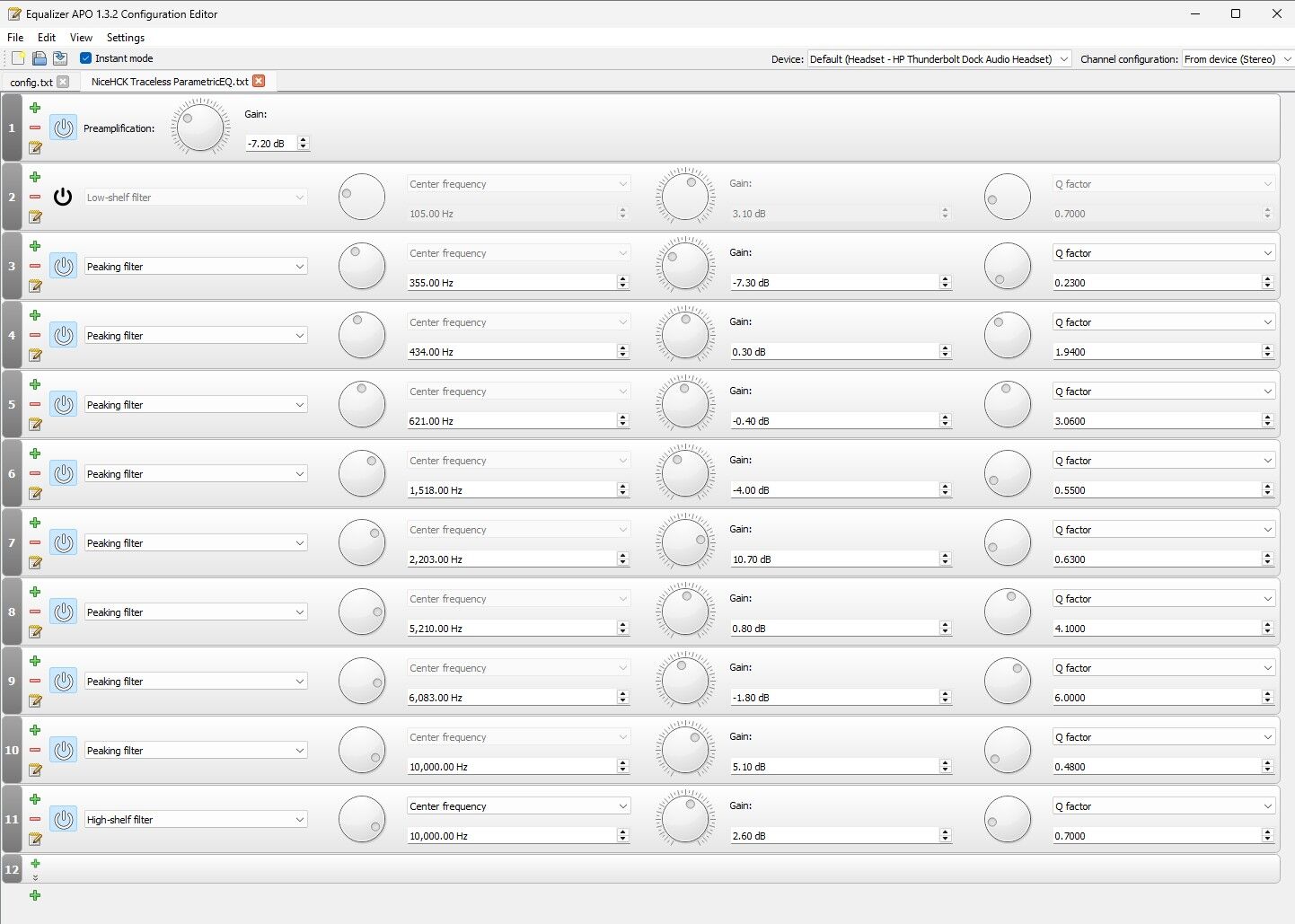The image size is (1295, 924).
Task: Remove the 621.00 Hz peaking filter row
Action: 35,404
